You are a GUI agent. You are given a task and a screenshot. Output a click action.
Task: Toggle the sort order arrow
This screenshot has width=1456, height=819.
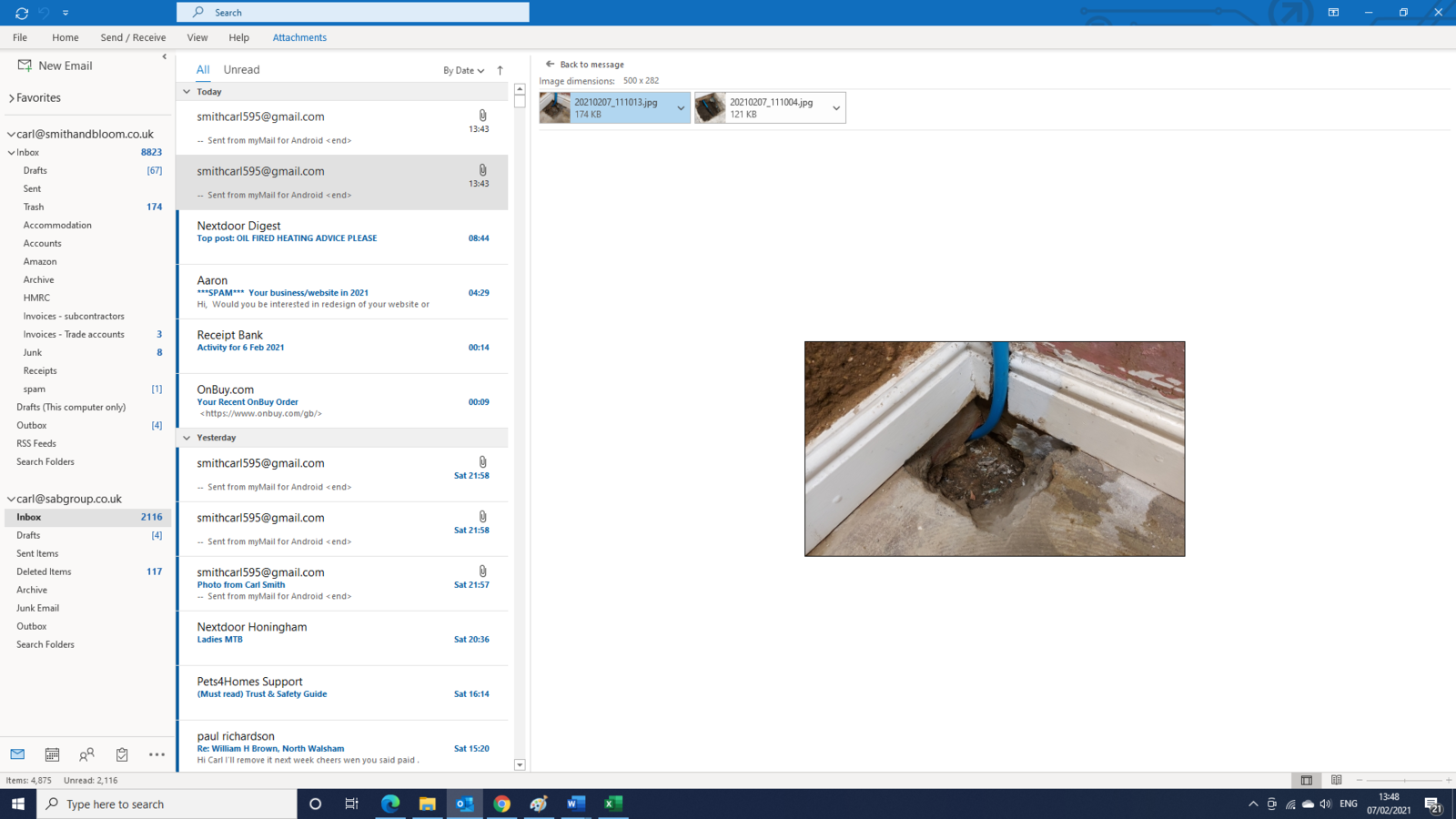[500, 70]
